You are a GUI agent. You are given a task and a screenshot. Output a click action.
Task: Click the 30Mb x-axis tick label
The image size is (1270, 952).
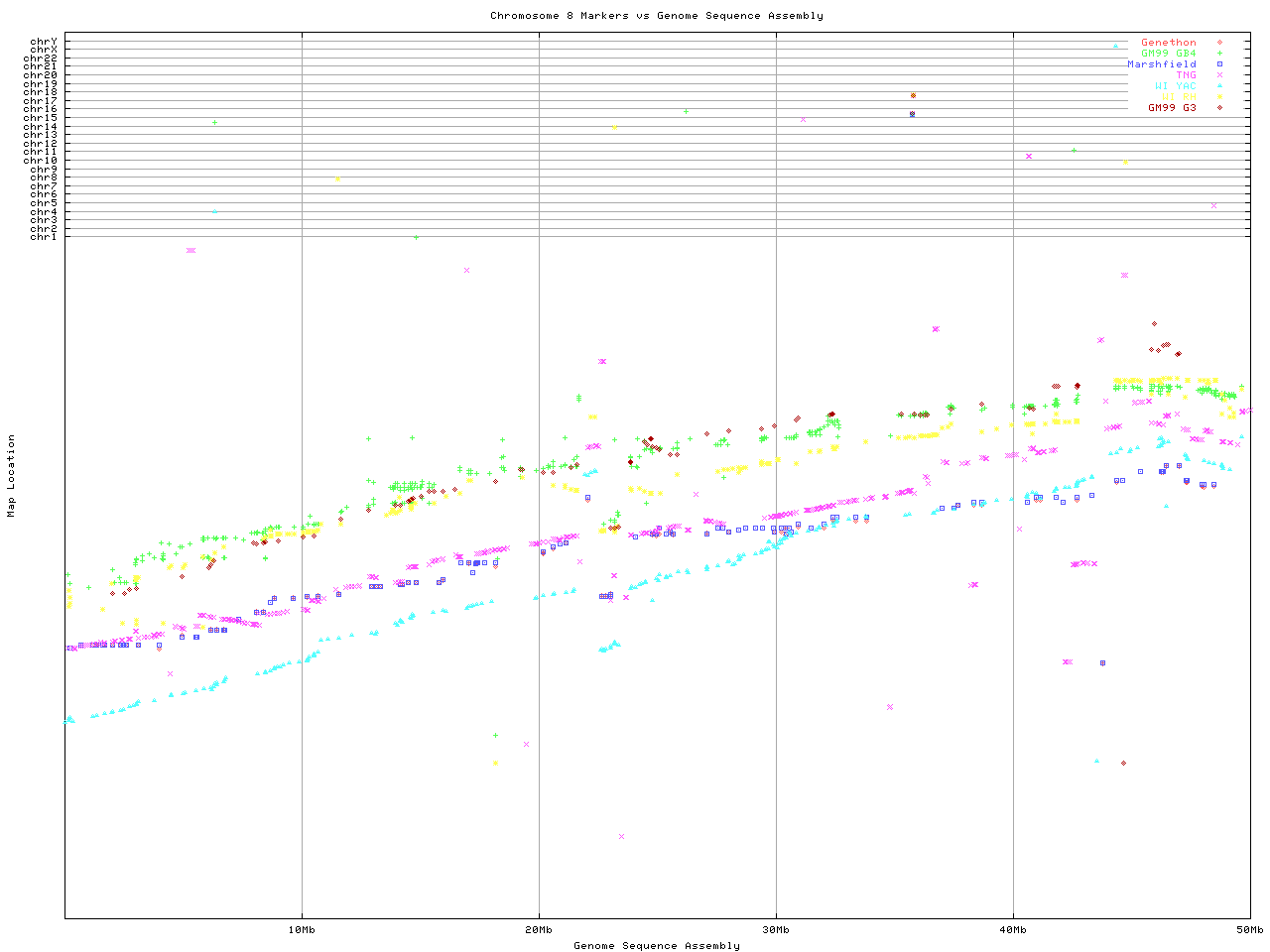(776, 929)
